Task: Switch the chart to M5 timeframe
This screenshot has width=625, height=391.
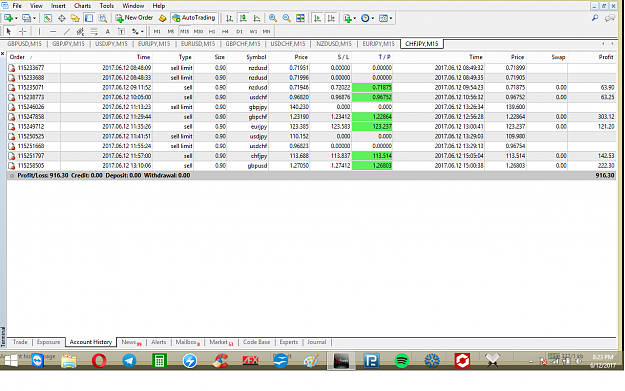Action: coord(171,31)
